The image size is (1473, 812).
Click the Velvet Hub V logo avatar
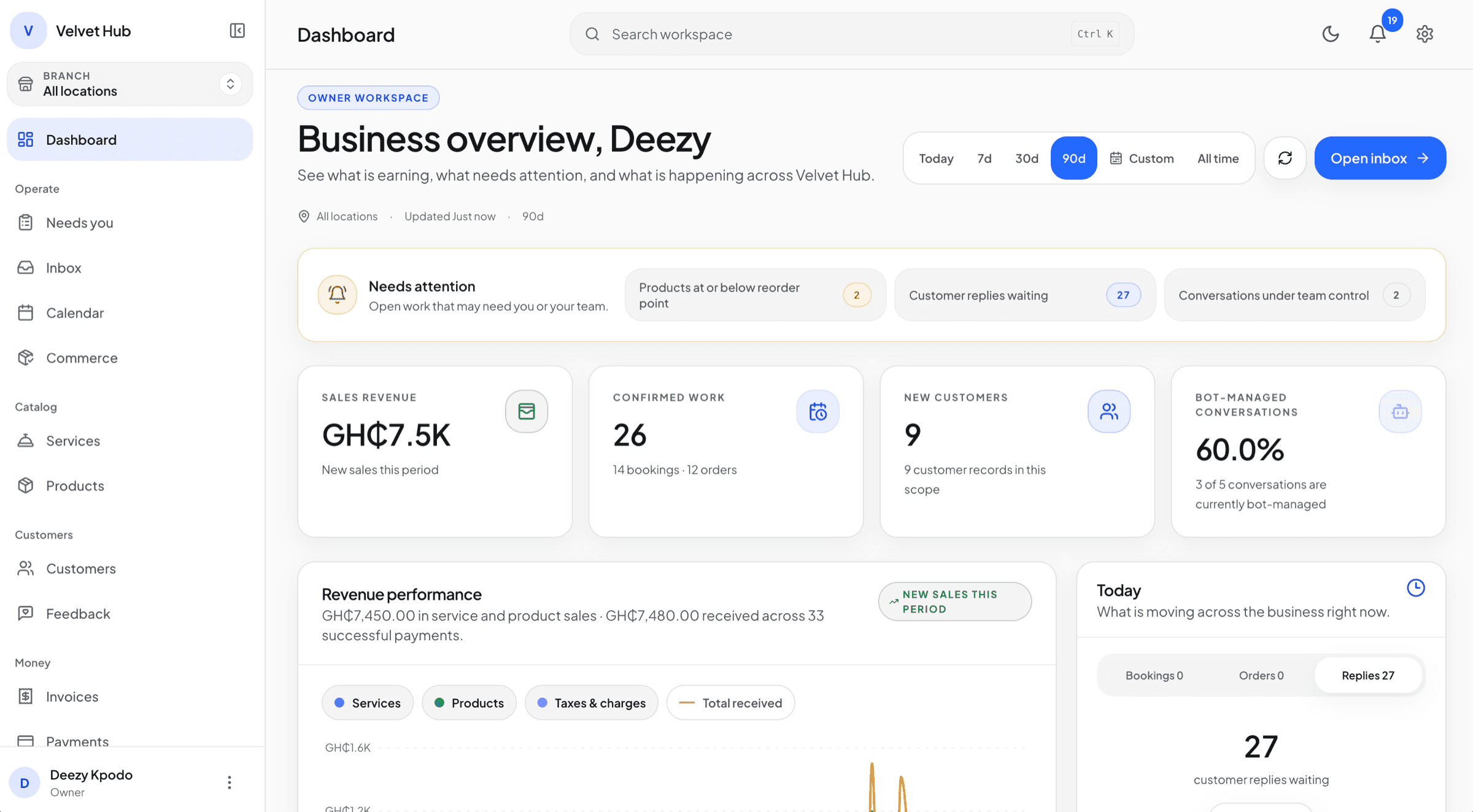pos(28,31)
